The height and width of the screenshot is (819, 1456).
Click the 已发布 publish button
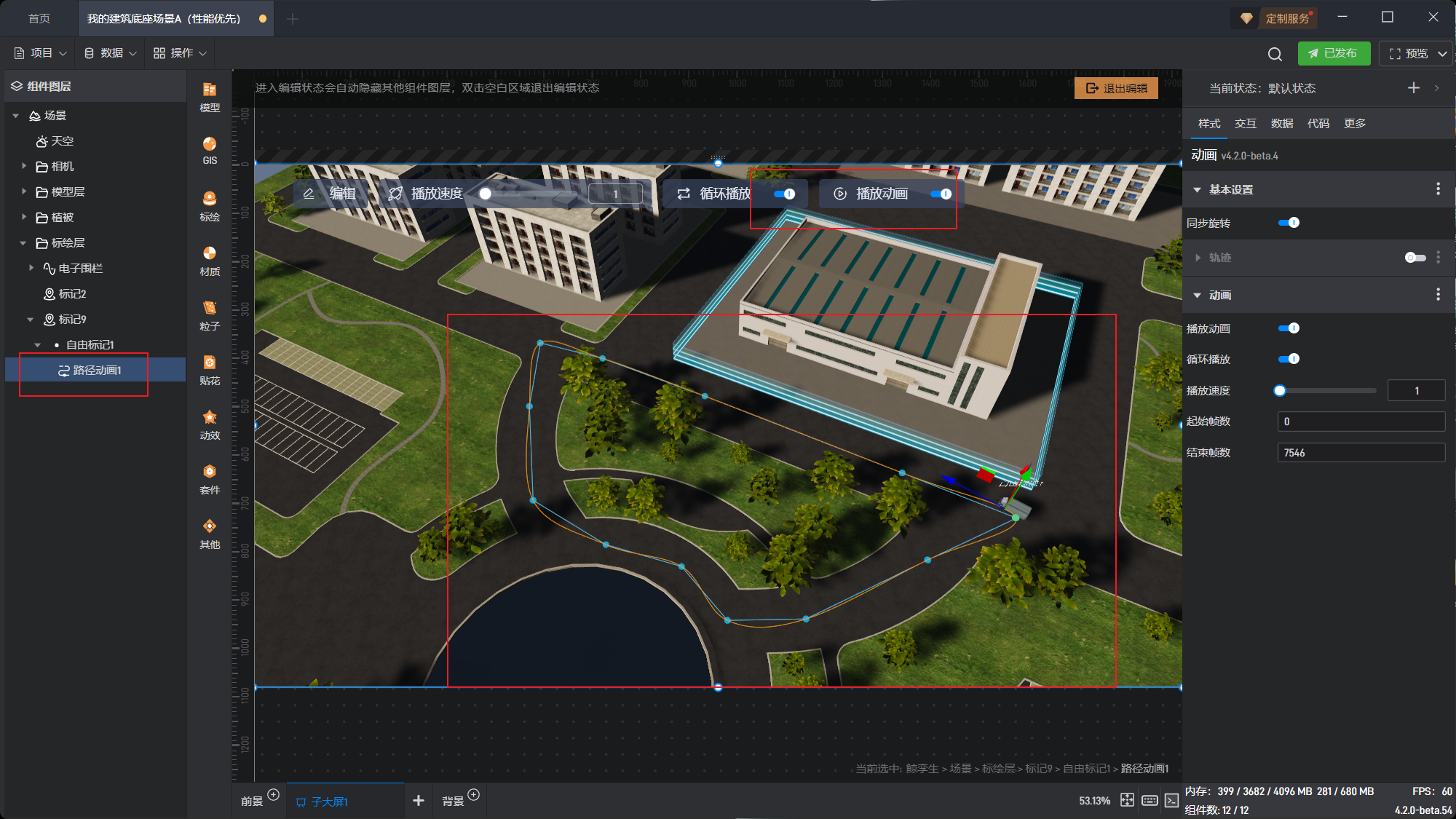coord(1333,53)
